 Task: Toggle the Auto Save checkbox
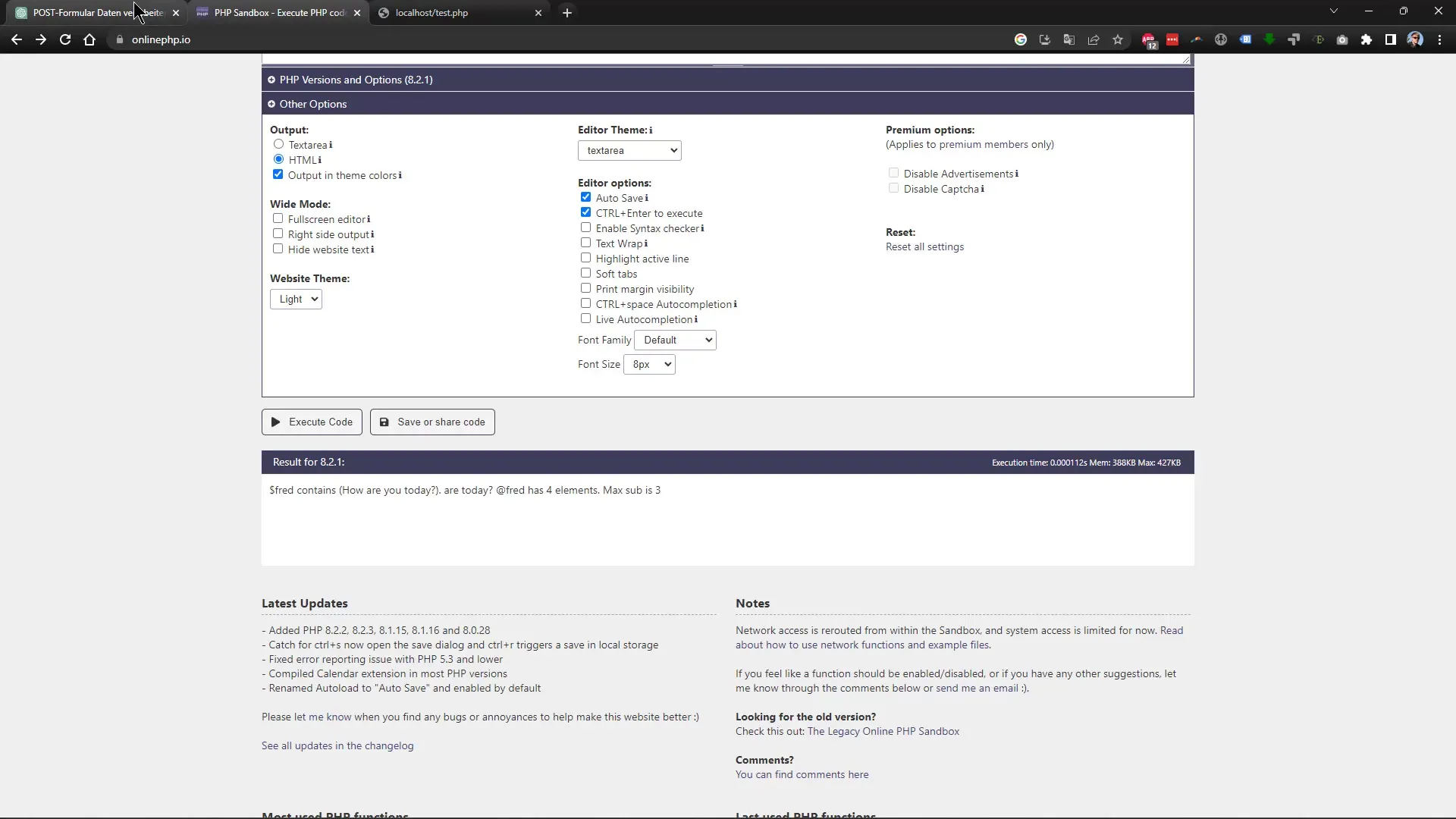coord(586,197)
